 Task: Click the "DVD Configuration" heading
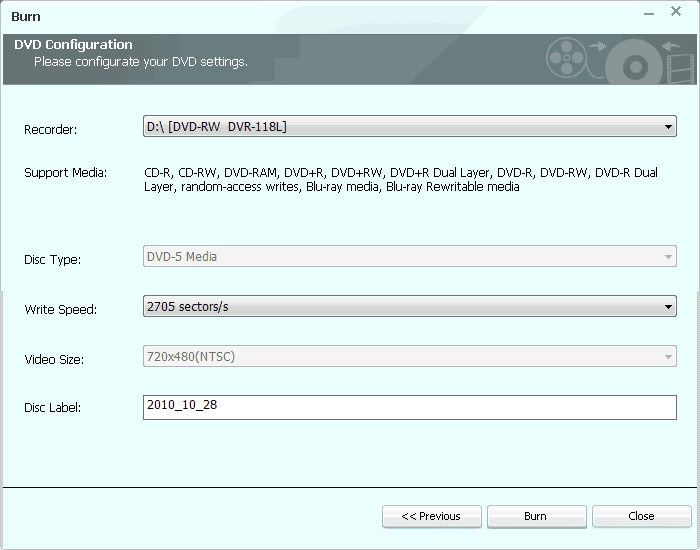[x=73, y=45]
